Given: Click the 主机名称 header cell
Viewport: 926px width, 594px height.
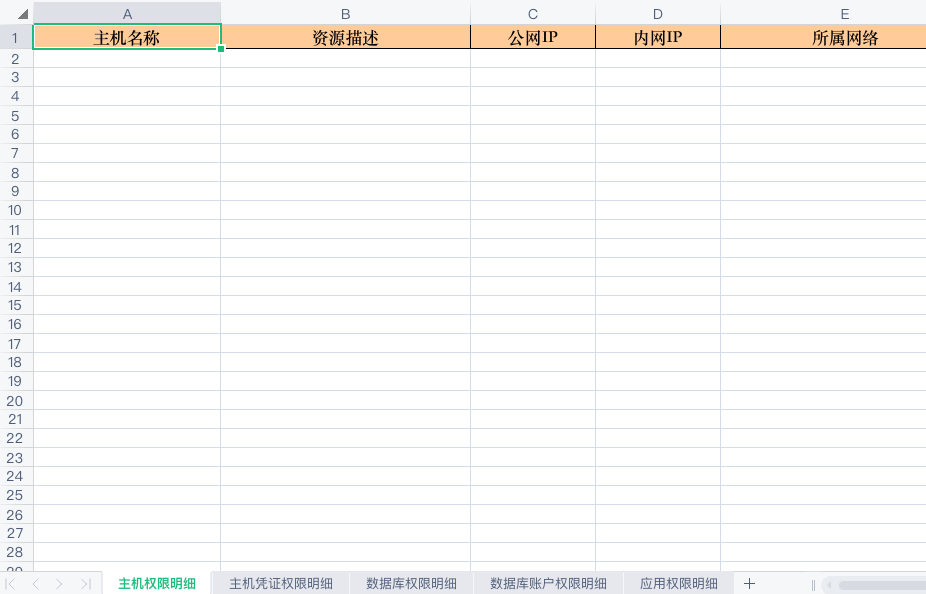Looking at the screenshot, I should [127, 37].
